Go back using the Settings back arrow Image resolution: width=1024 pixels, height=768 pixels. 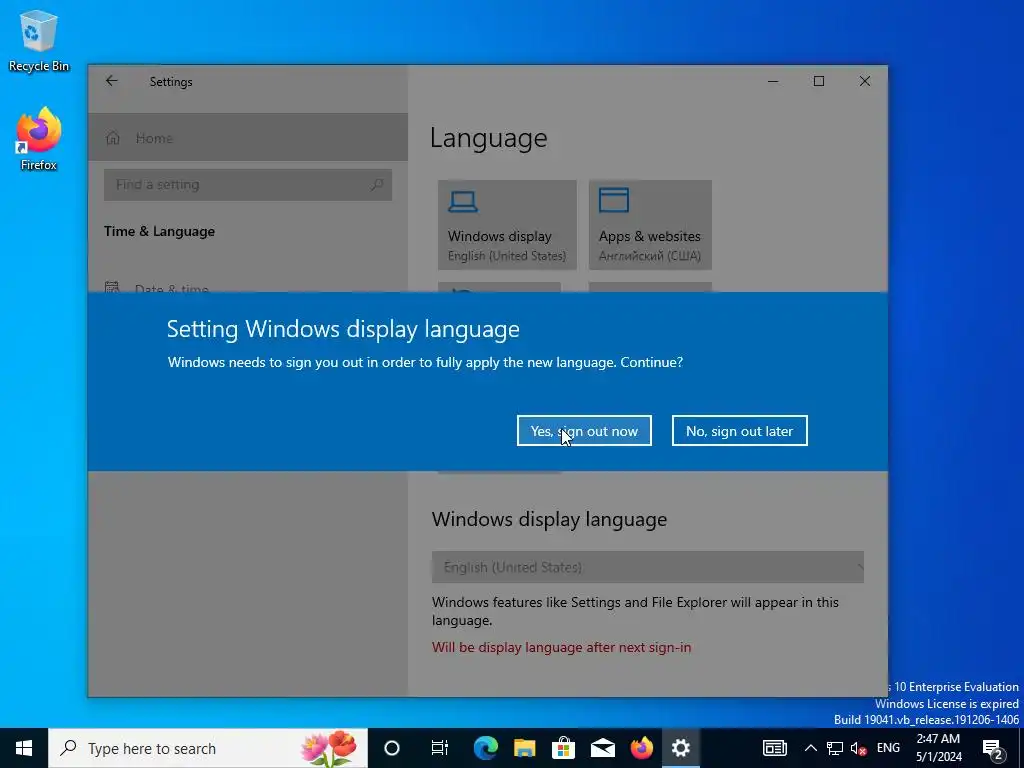pyautogui.click(x=112, y=81)
